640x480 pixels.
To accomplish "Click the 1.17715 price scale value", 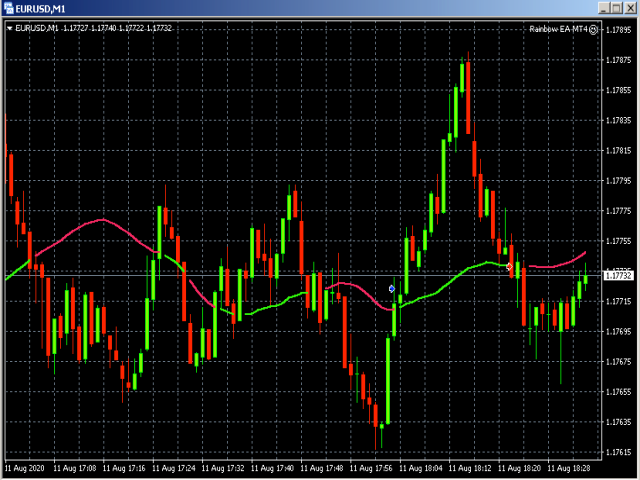I will click(x=618, y=302).
